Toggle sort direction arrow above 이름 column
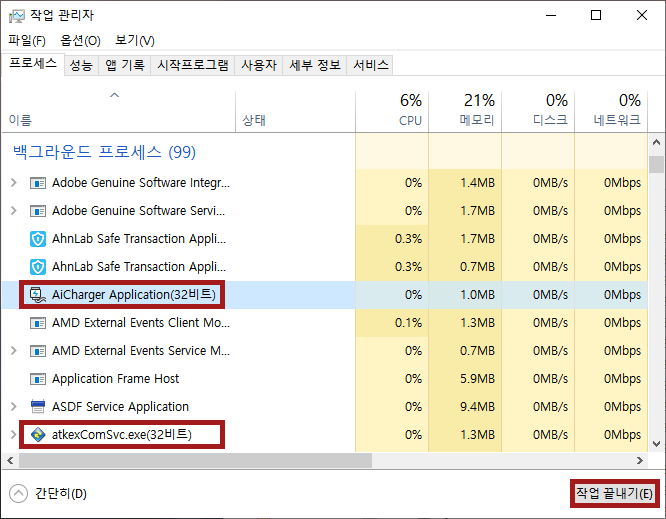The image size is (666, 519). click(x=115, y=95)
